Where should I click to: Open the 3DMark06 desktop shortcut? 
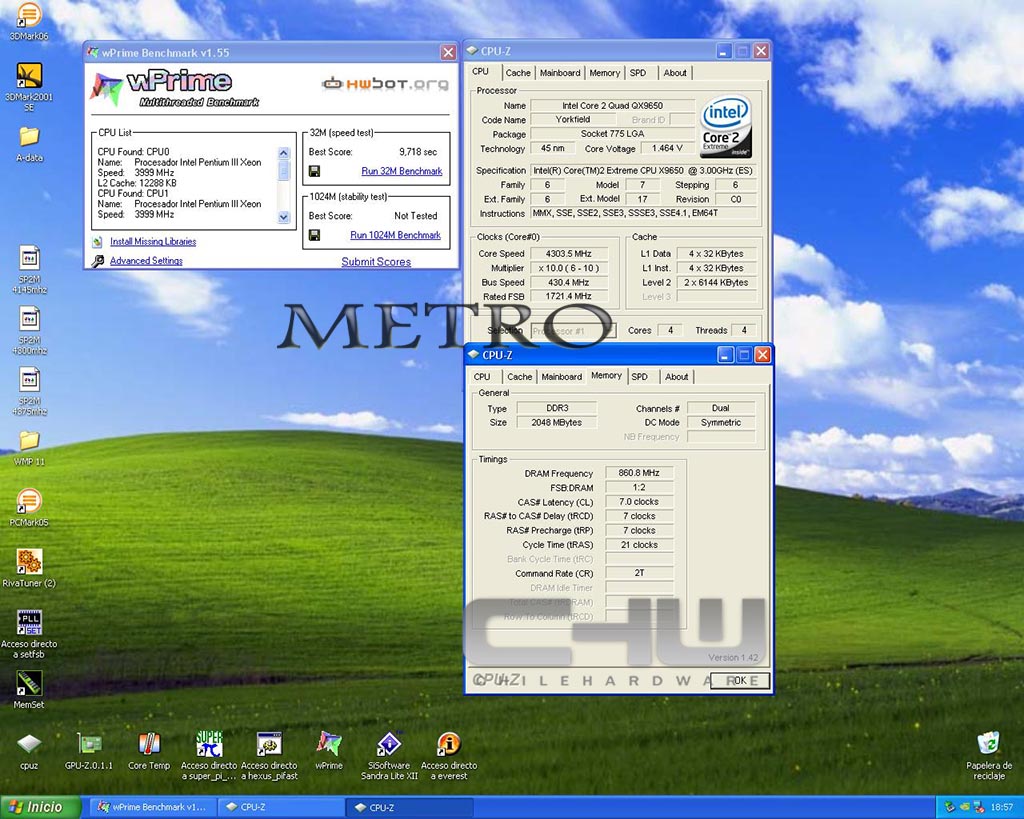[29, 15]
